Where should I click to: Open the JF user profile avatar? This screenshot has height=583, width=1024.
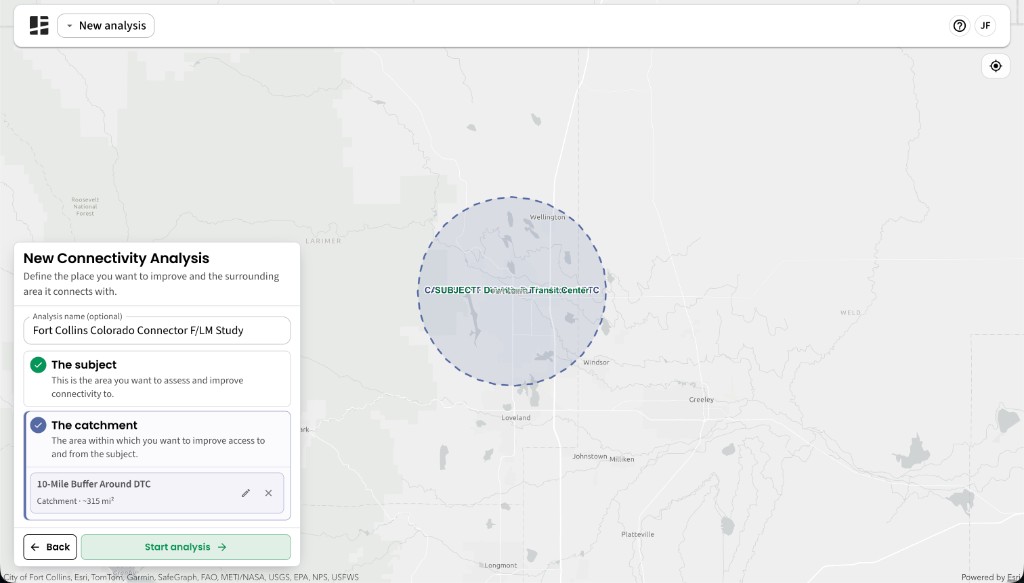coord(985,25)
